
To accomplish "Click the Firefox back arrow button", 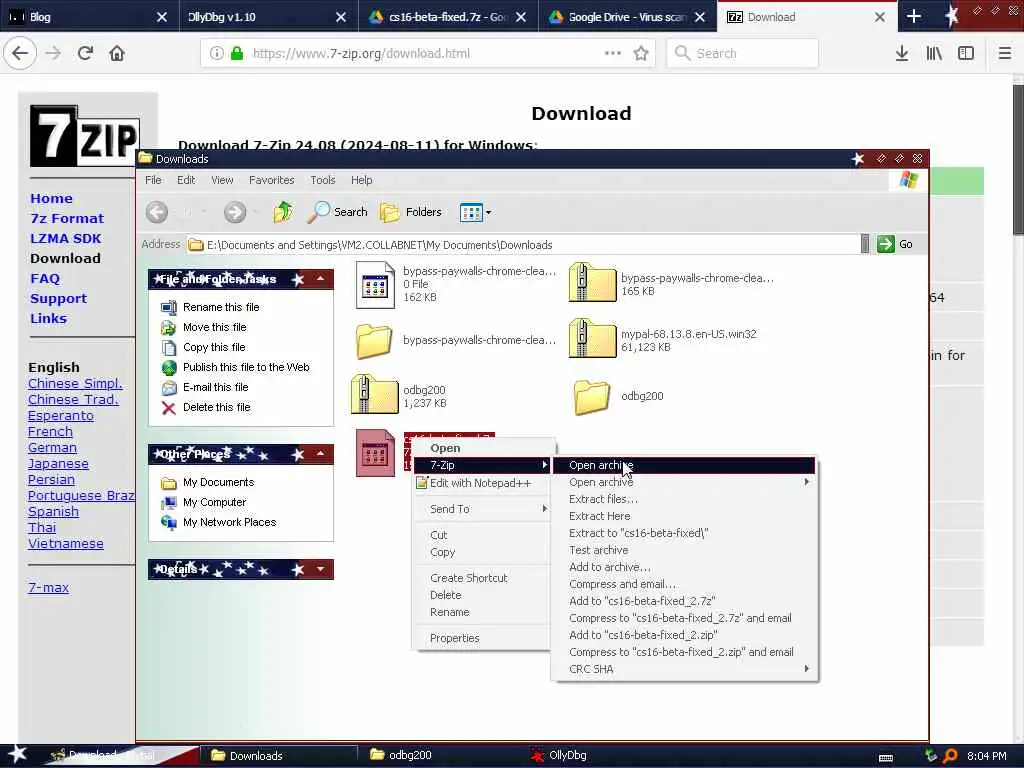I will [x=20, y=53].
